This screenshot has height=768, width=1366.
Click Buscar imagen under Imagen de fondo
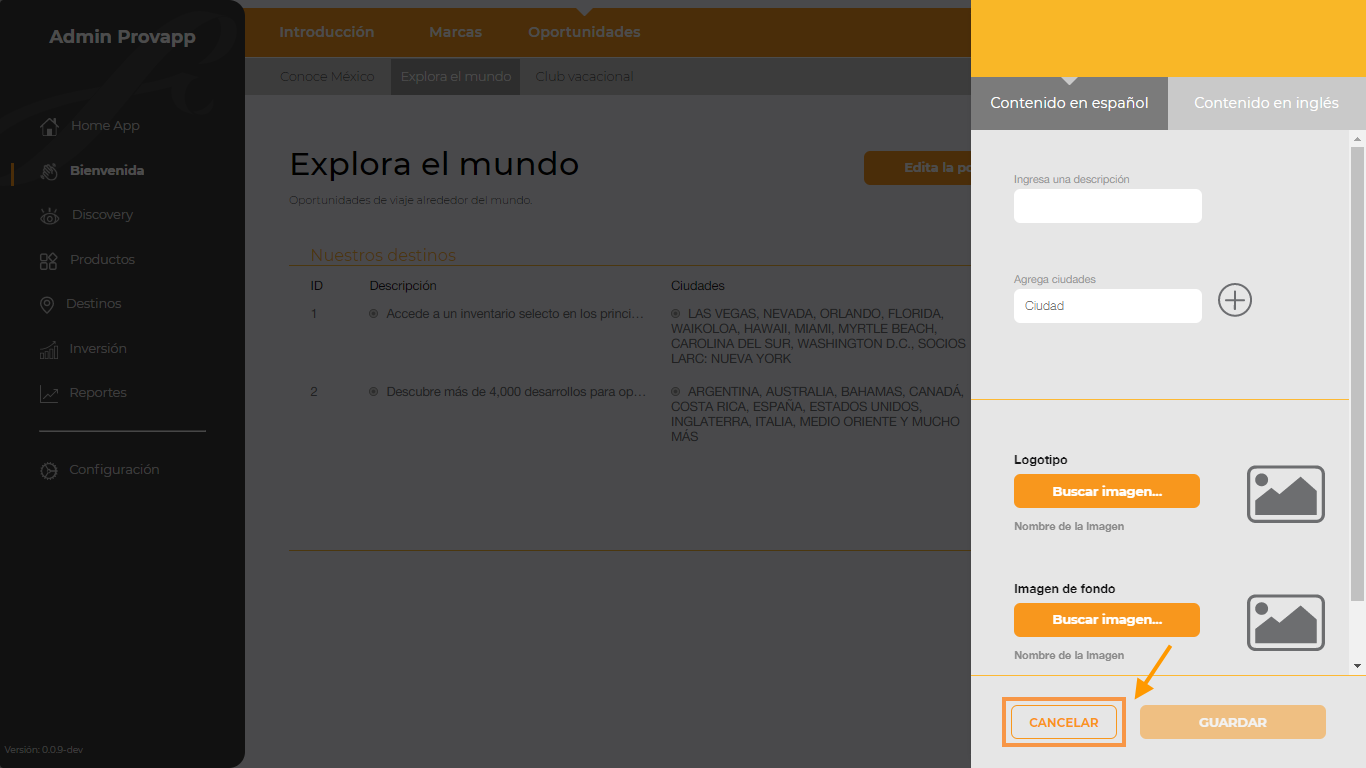tap(1107, 620)
